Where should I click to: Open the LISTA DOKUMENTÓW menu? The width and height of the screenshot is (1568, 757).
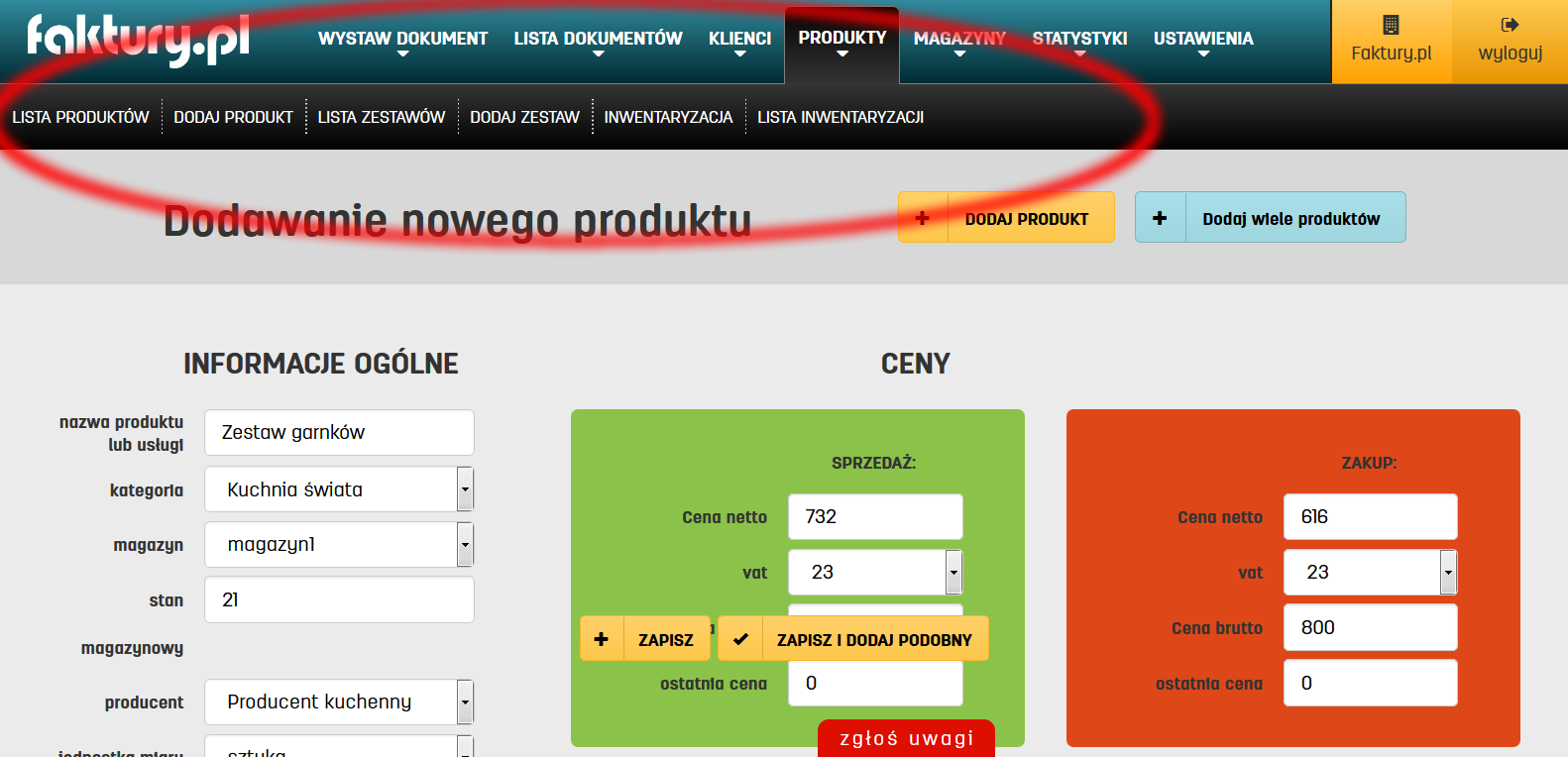[x=598, y=42]
